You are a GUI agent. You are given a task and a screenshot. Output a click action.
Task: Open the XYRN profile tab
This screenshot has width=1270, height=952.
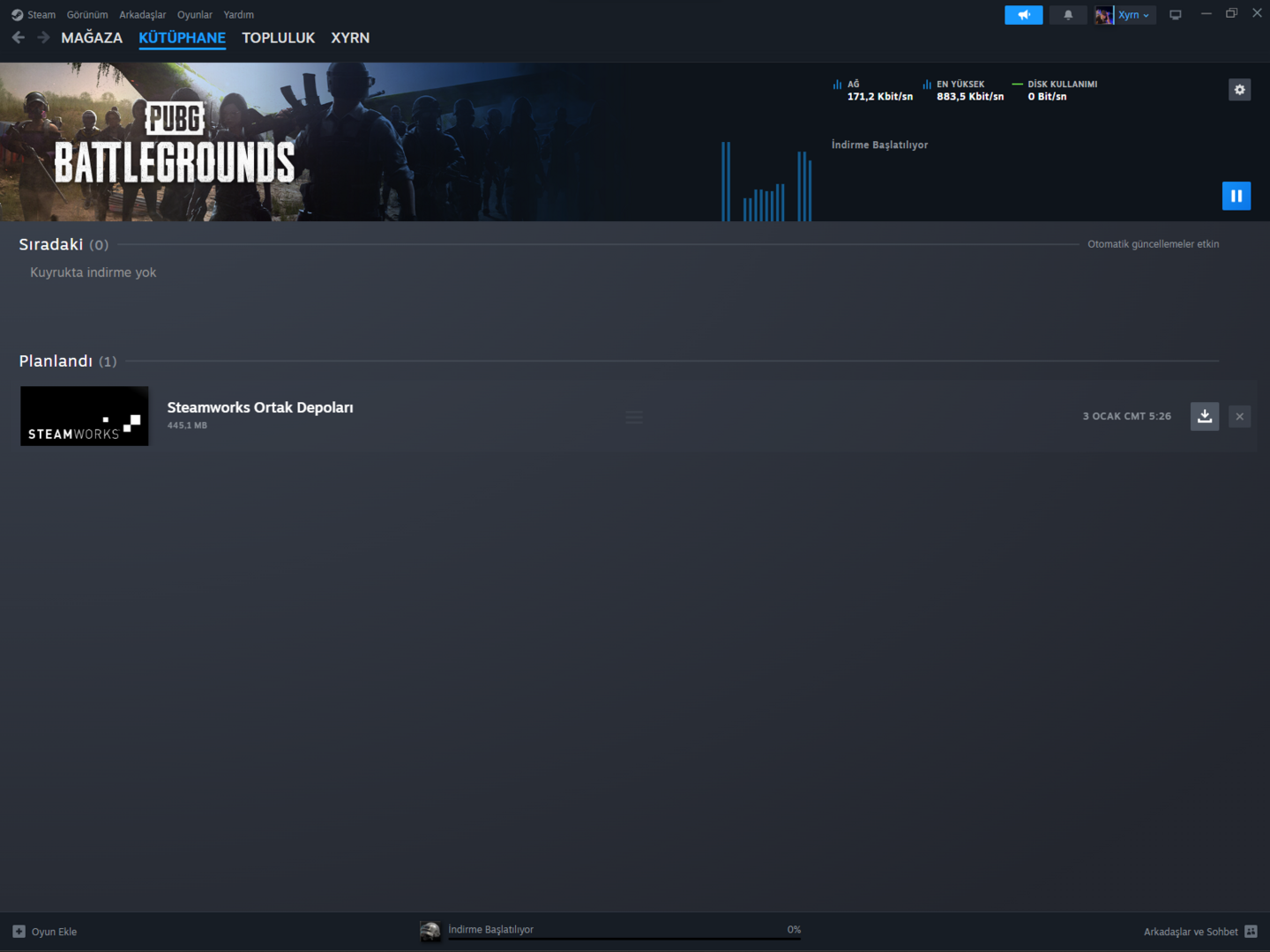click(350, 38)
